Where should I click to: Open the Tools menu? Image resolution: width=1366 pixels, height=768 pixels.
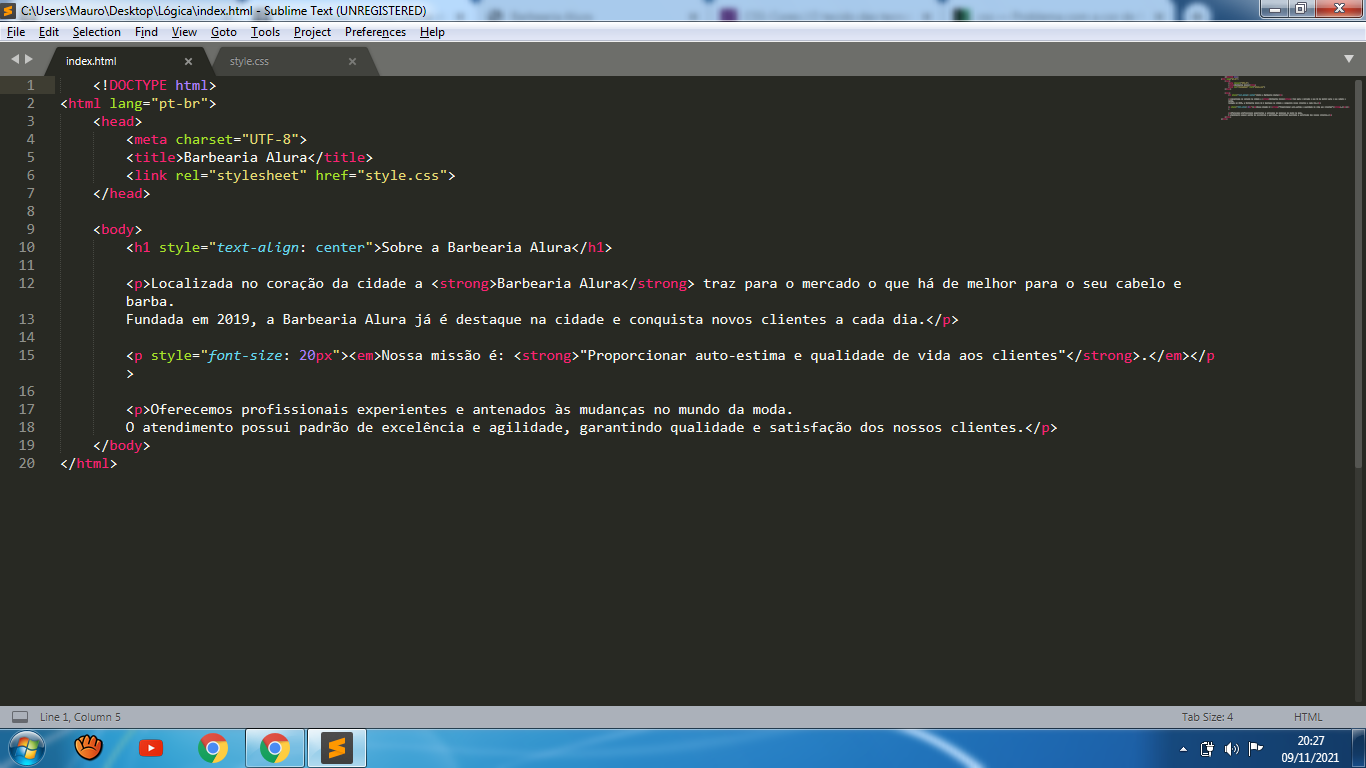tap(266, 32)
